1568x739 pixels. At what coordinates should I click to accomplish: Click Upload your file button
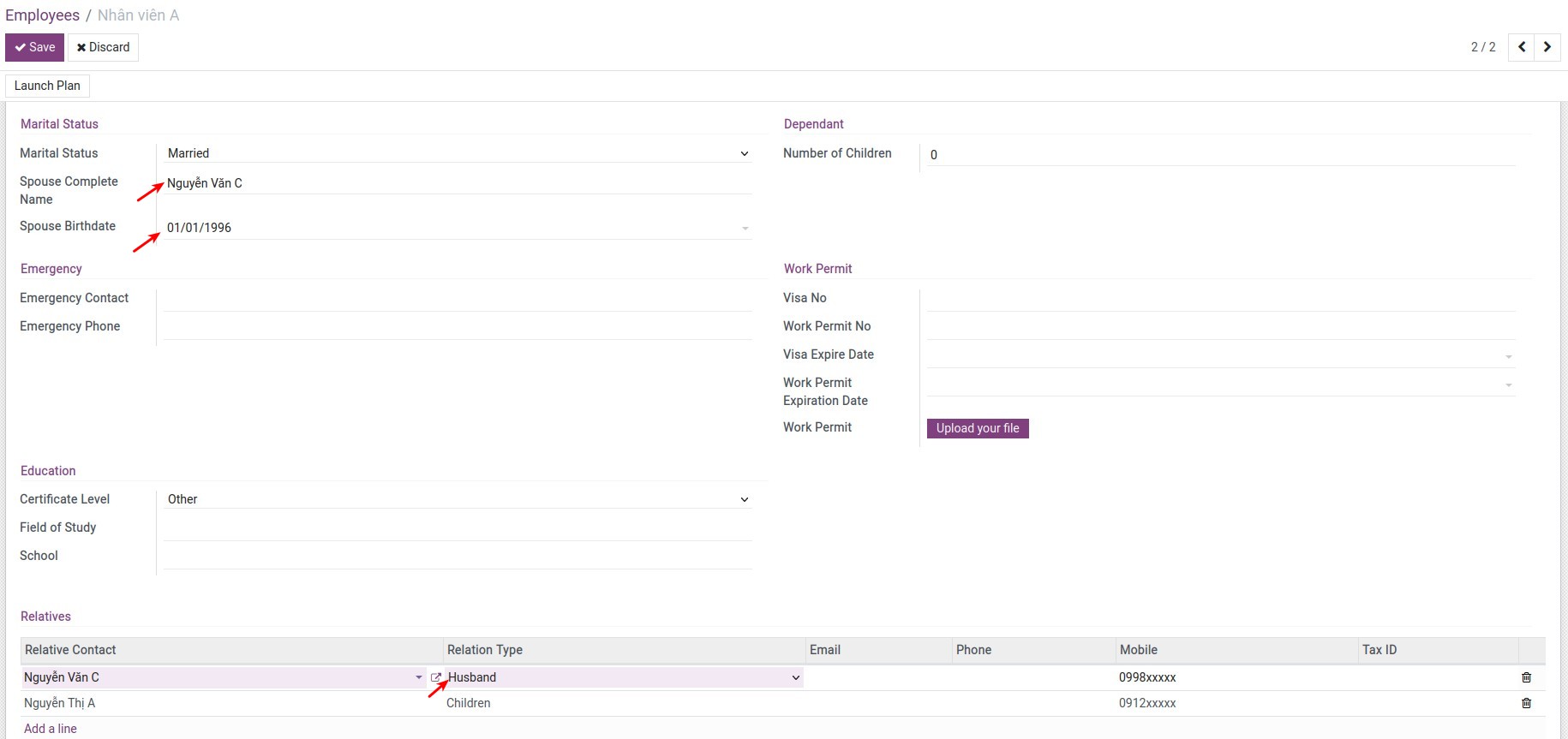978,428
